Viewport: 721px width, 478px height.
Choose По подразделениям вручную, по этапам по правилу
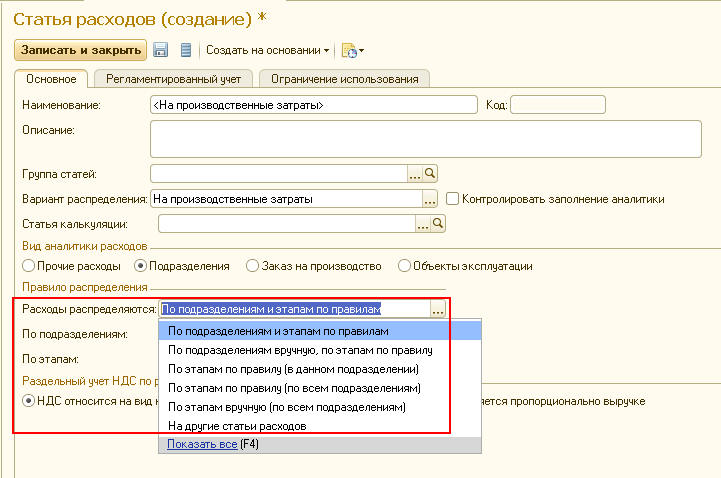320,350
